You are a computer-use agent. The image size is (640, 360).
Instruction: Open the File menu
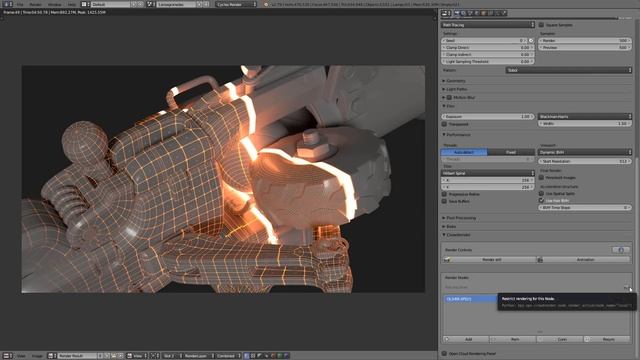[x=20, y=4]
